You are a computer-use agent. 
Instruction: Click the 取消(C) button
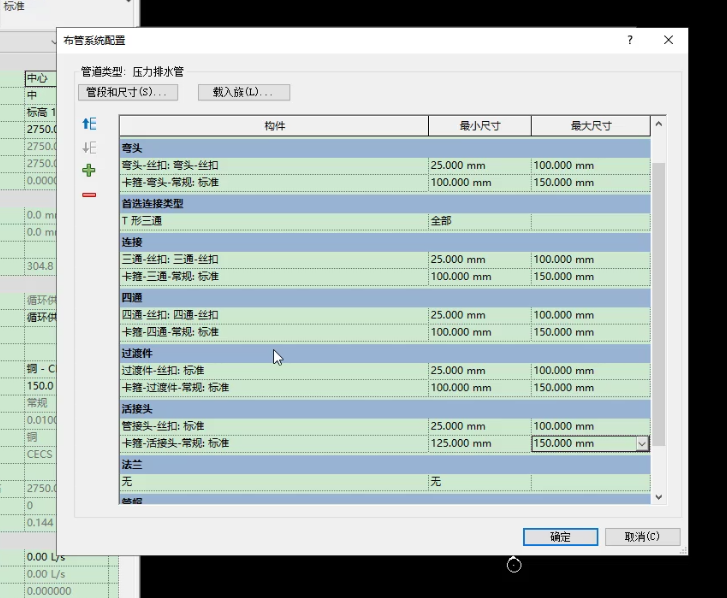642,537
